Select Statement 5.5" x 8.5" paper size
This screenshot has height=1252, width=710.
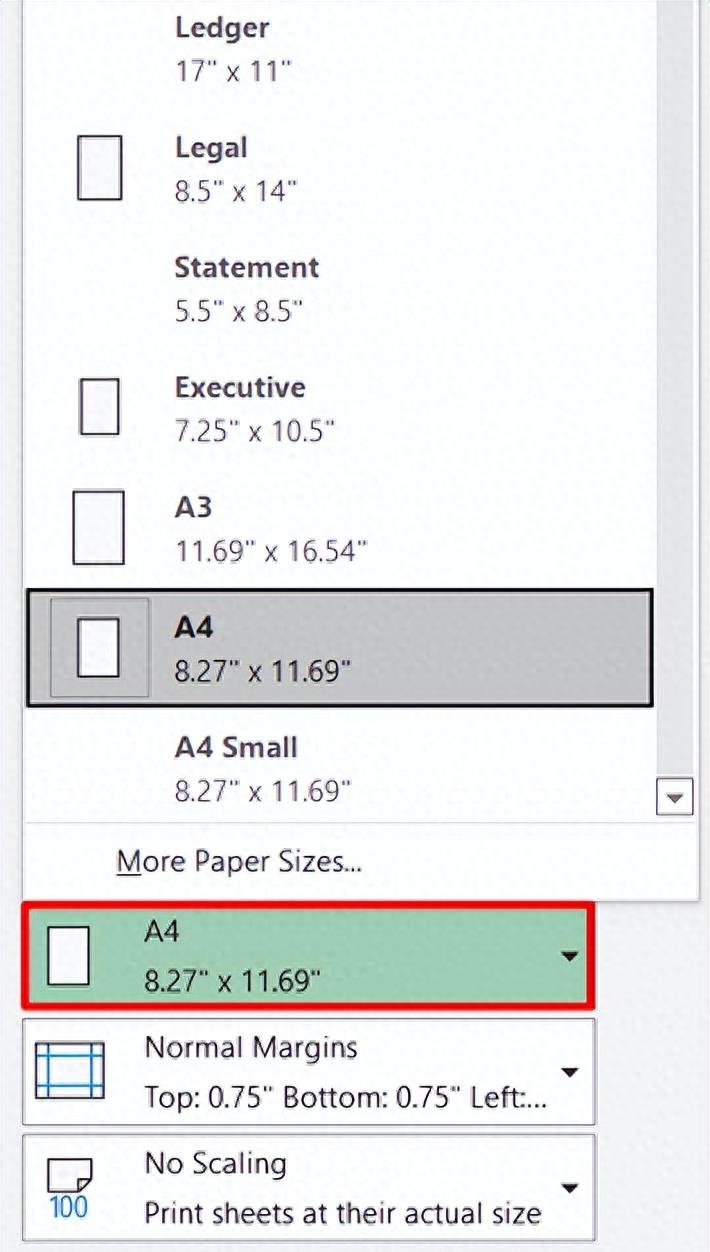246,287
